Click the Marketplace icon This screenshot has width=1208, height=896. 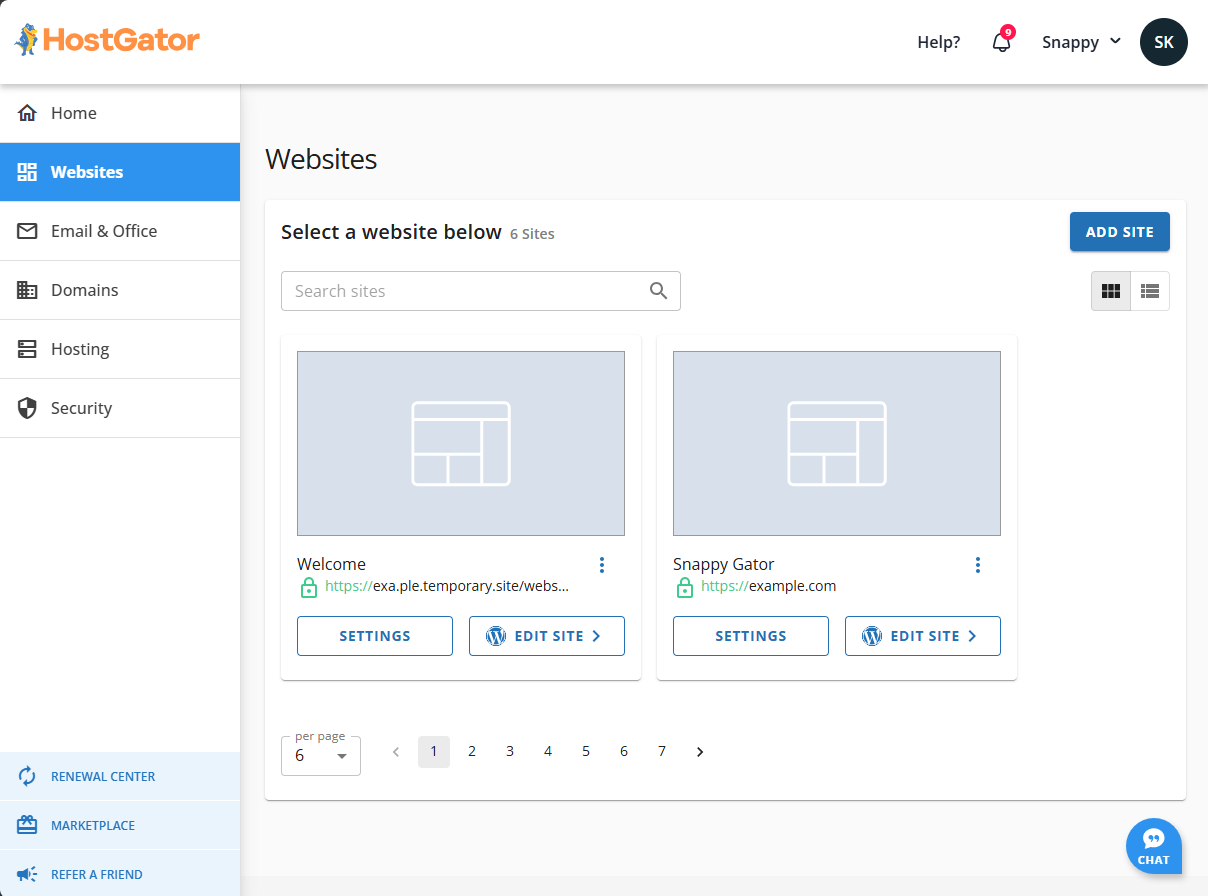click(x=27, y=825)
